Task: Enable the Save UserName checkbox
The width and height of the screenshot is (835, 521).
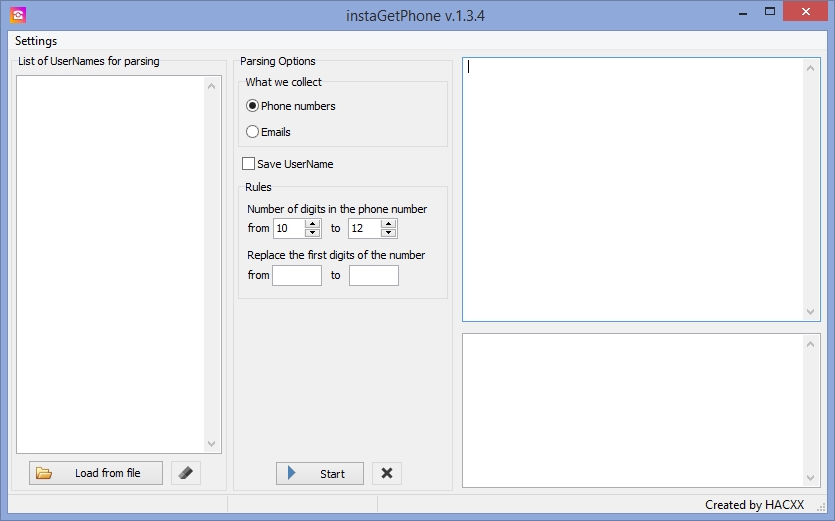Action: tap(248, 164)
